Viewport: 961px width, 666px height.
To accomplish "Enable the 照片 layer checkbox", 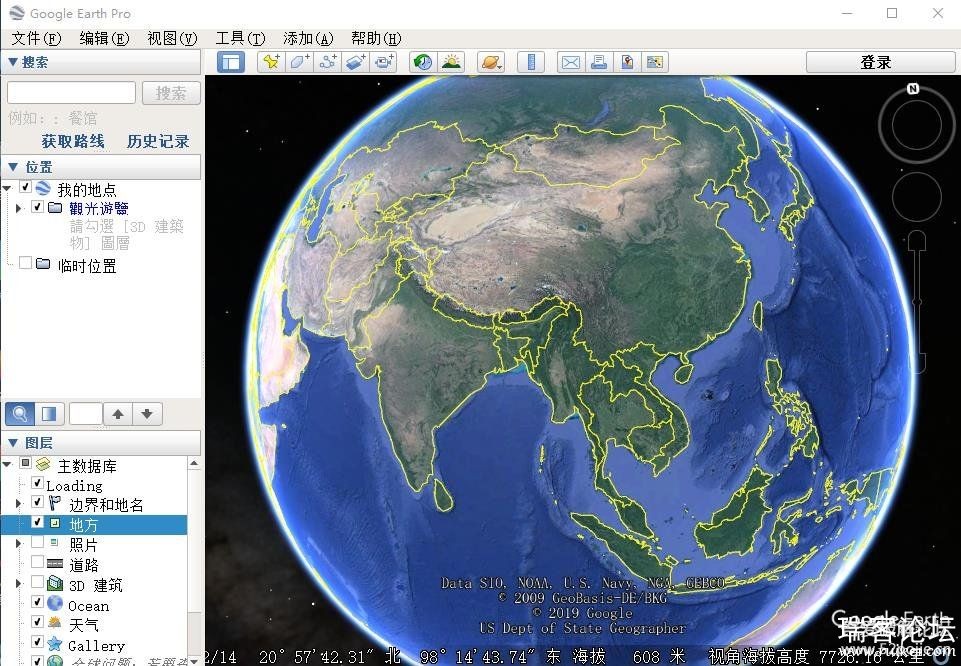I will [37, 542].
